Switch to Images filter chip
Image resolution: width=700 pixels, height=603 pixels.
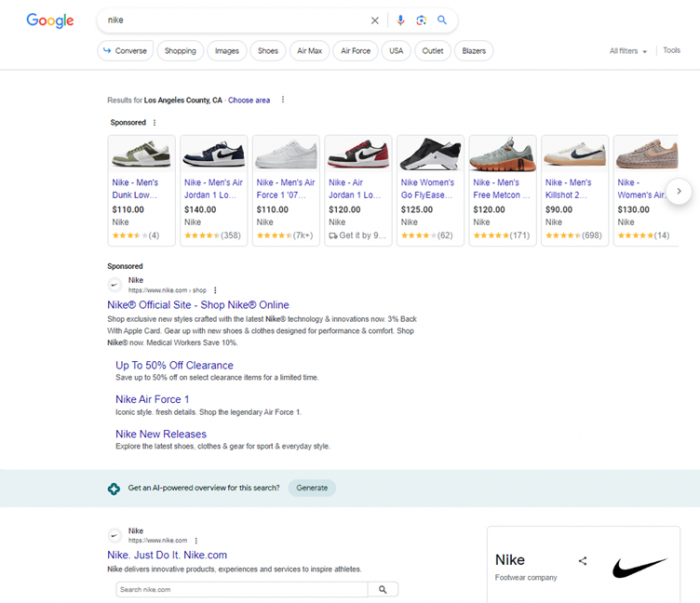[x=227, y=50]
